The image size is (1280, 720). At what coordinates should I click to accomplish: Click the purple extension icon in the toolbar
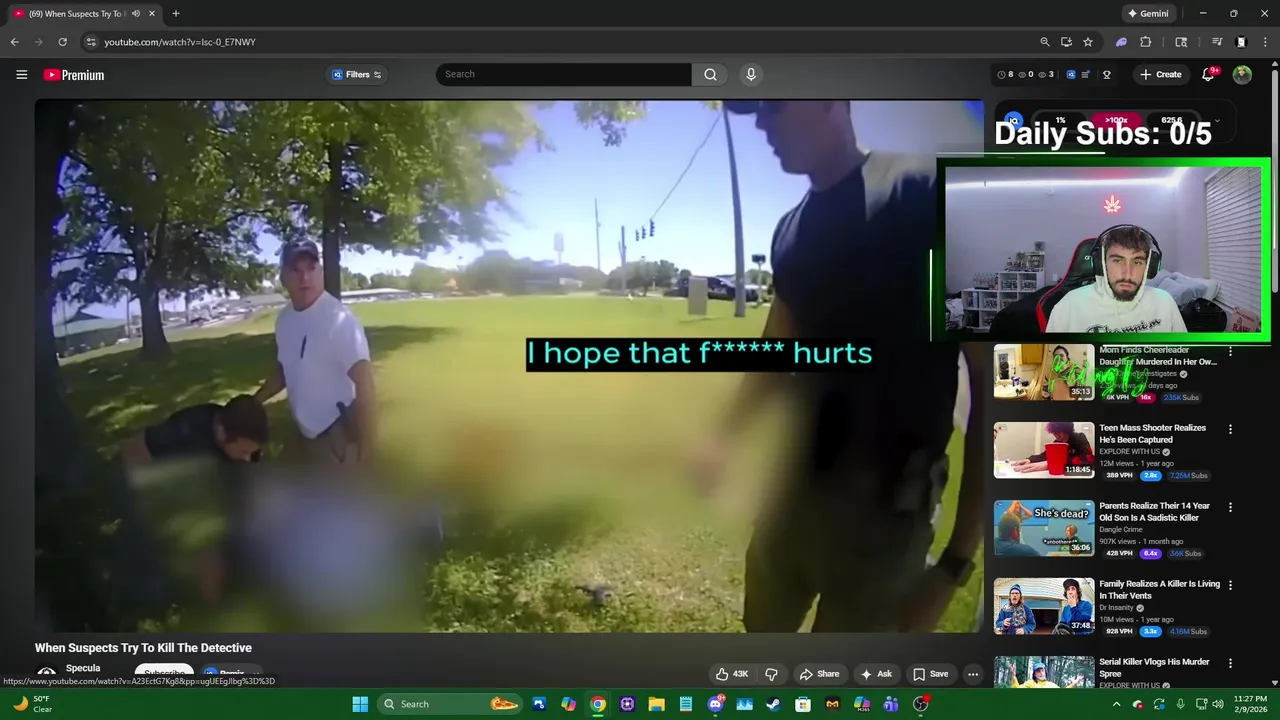coord(1122,42)
